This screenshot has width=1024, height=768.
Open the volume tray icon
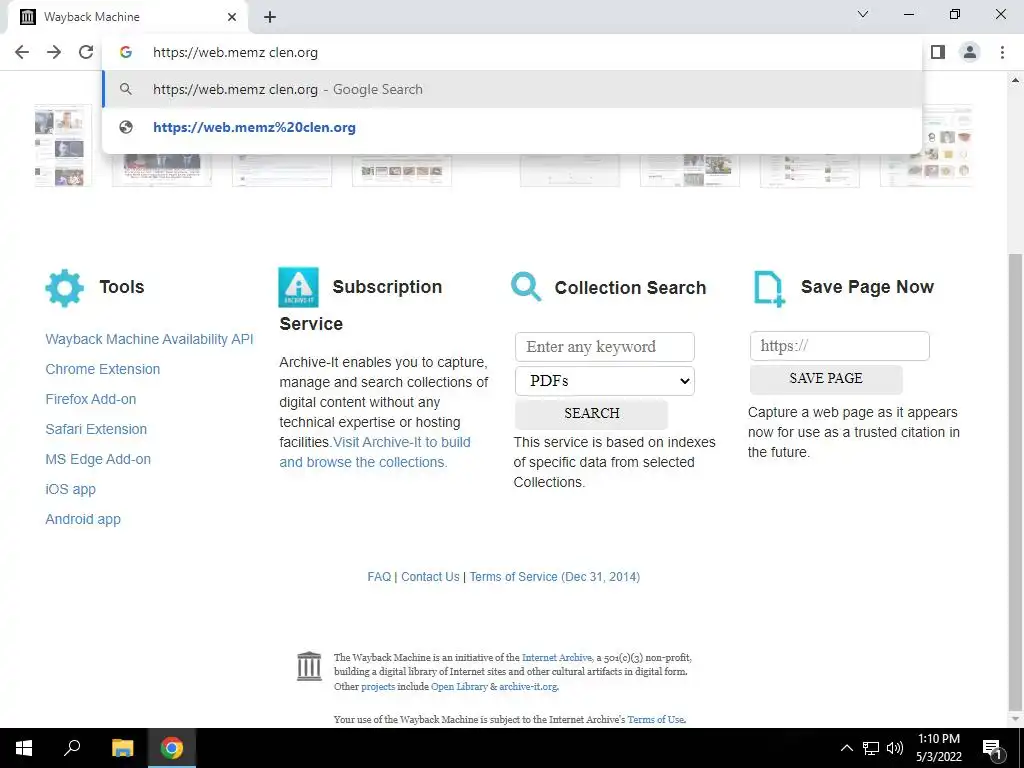(x=895, y=748)
